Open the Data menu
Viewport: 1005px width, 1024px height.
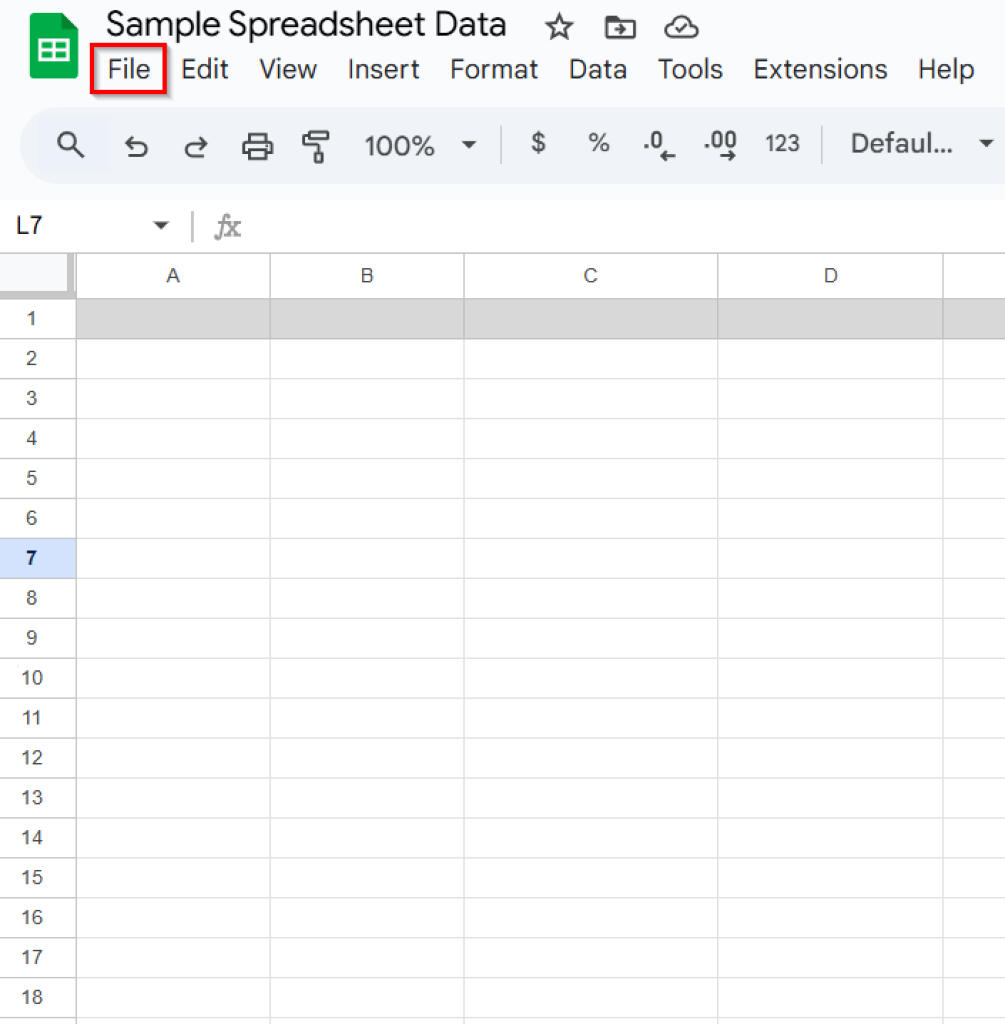(597, 69)
